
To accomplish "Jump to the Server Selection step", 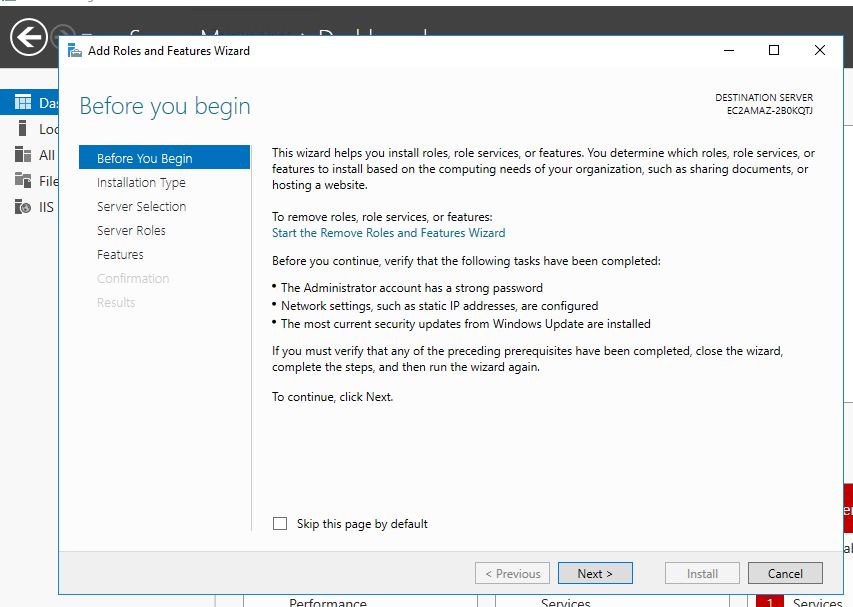I will point(141,207).
